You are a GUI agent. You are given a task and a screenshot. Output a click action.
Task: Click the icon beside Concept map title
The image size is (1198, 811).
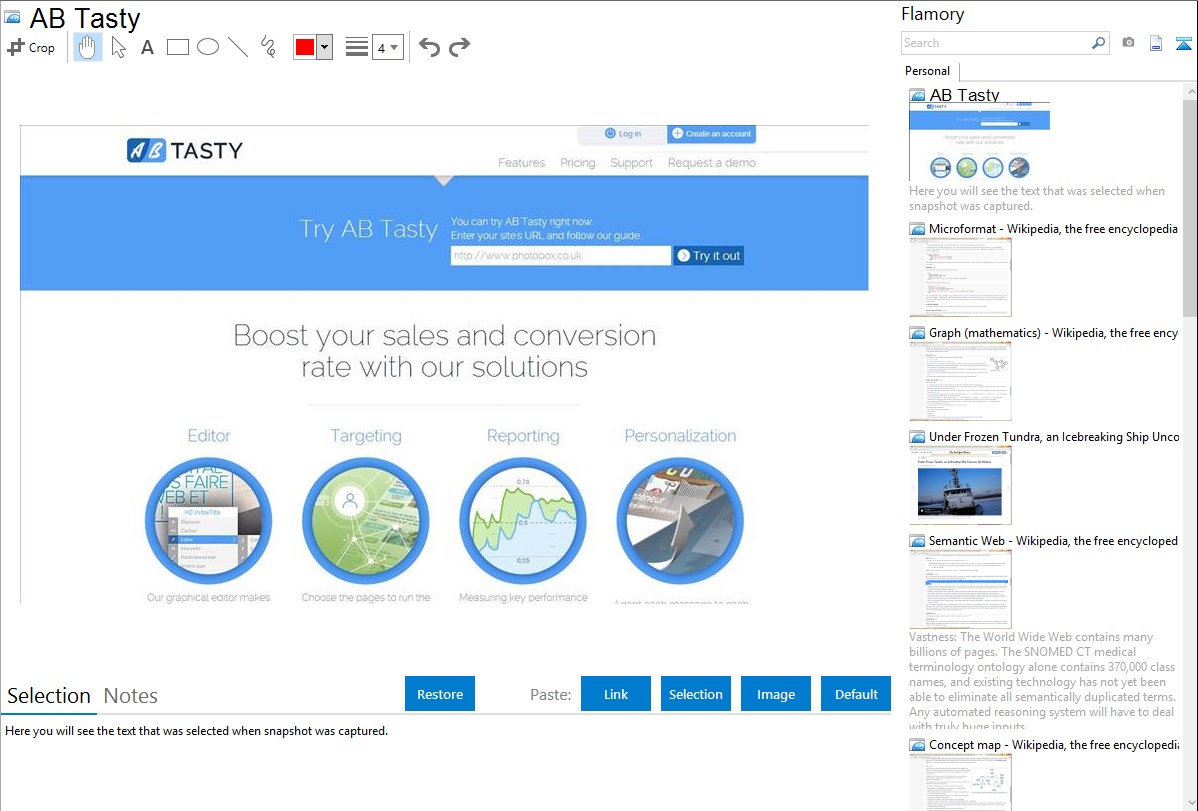pos(917,744)
